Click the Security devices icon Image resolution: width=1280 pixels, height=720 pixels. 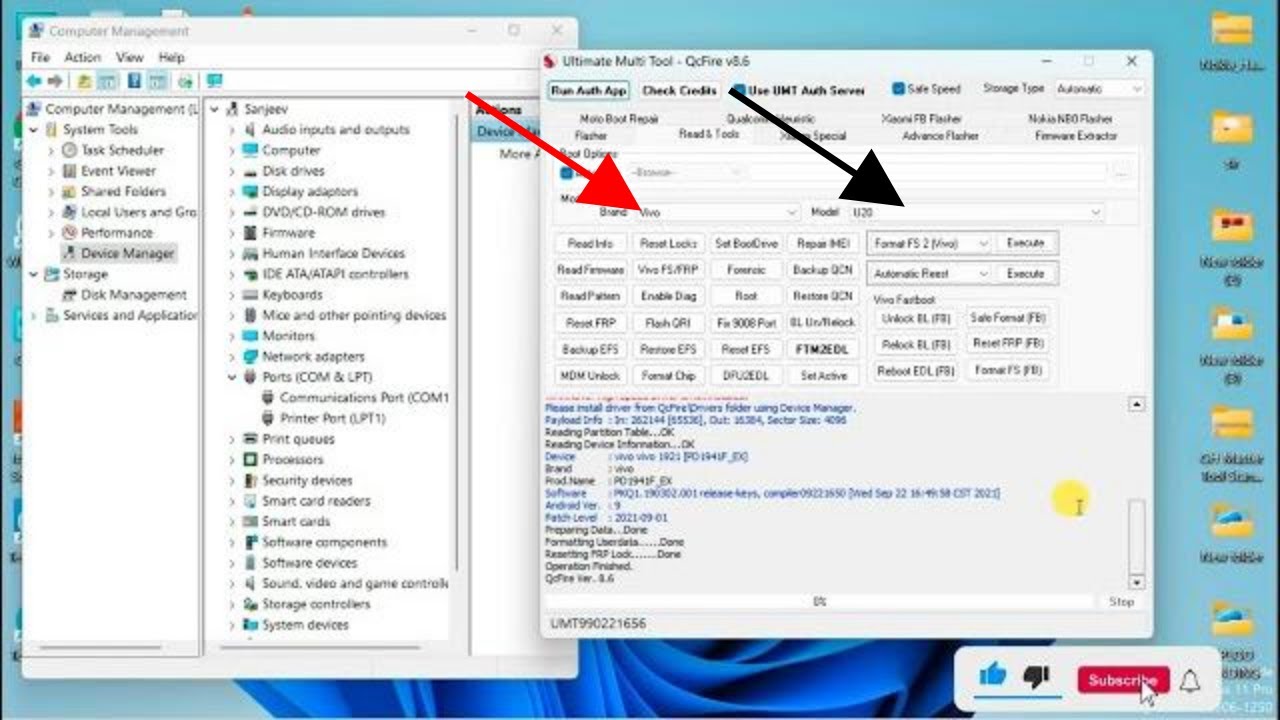pos(251,480)
